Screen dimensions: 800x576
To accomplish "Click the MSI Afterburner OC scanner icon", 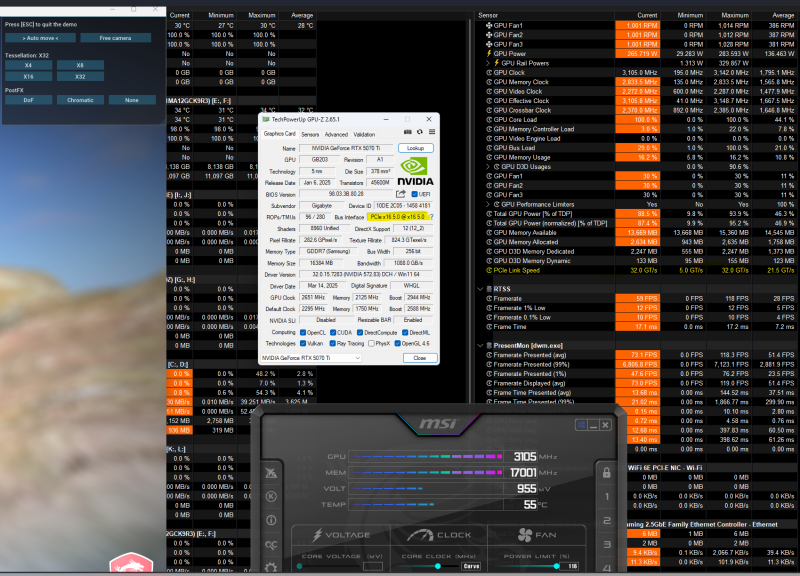I will (271, 545).
